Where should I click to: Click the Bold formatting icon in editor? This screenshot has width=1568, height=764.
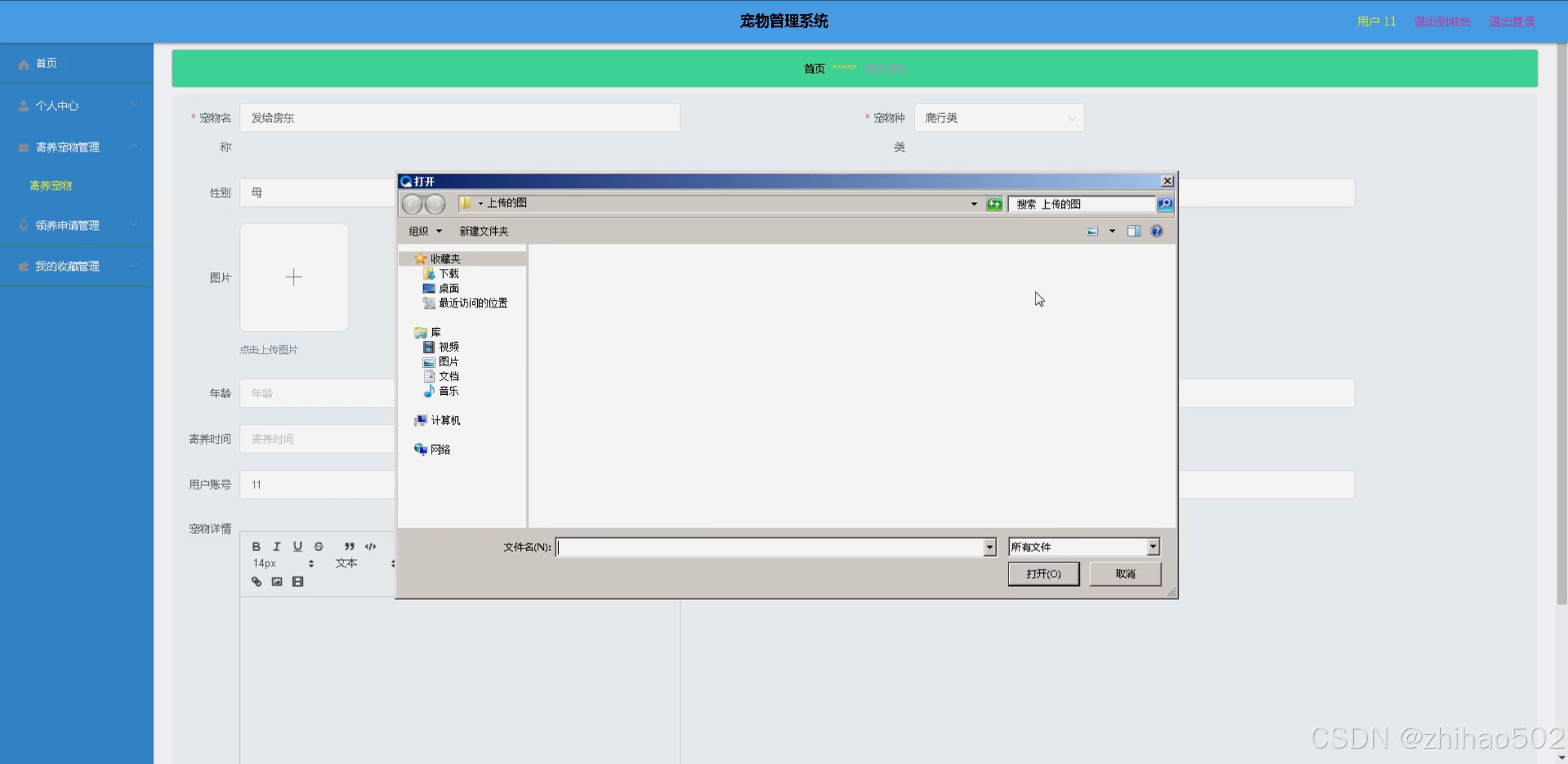point(256,546)
